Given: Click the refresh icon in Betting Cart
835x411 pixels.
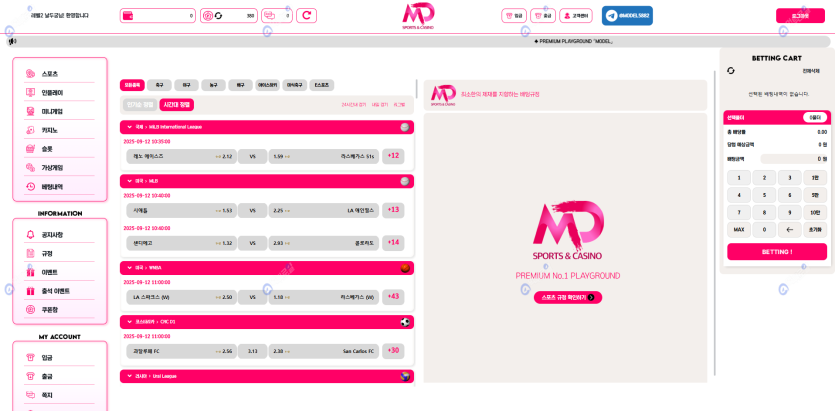Looking at the screenshot, I should (730, 71).
